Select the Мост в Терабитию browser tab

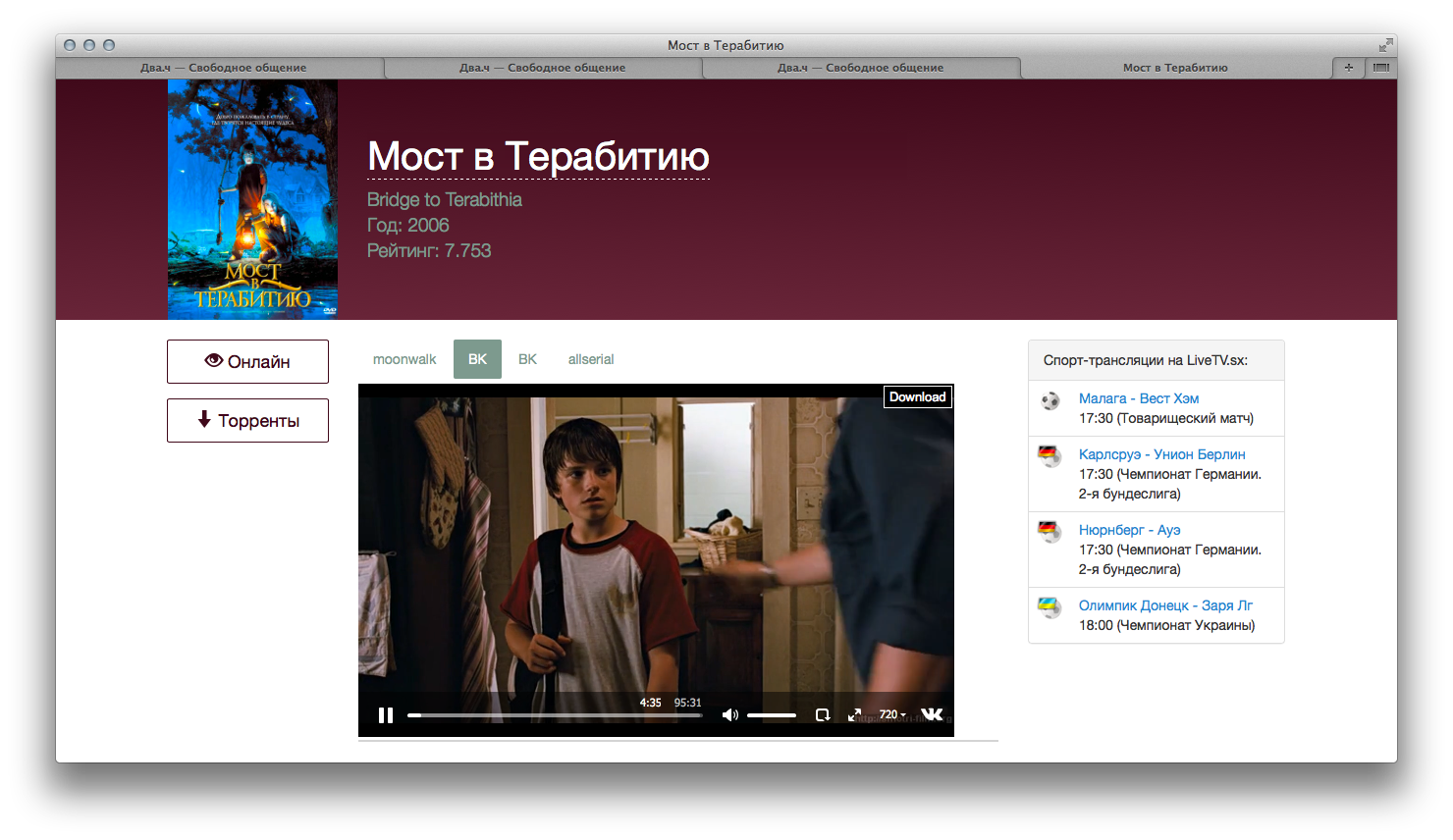tap(1175, 68)
